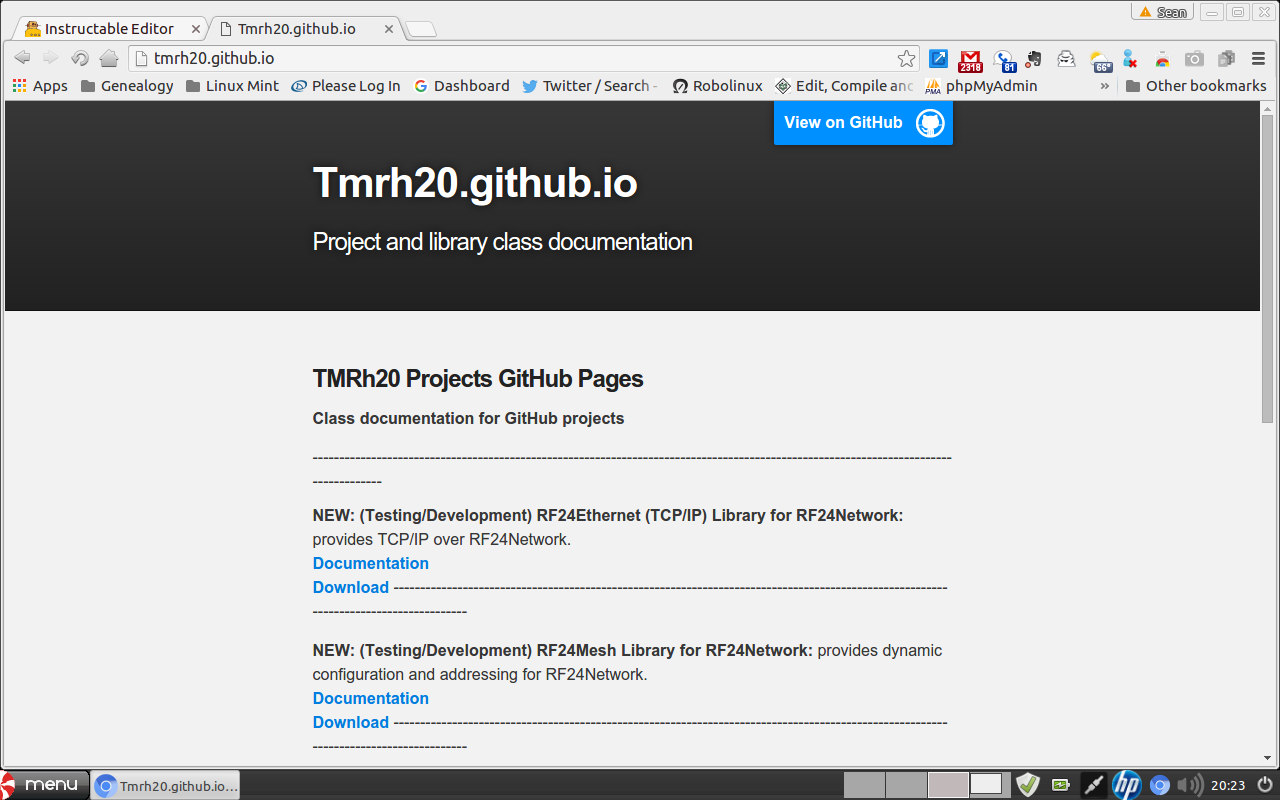
Task: Click the Sean profile button
Action: [x=1161, y=12]
